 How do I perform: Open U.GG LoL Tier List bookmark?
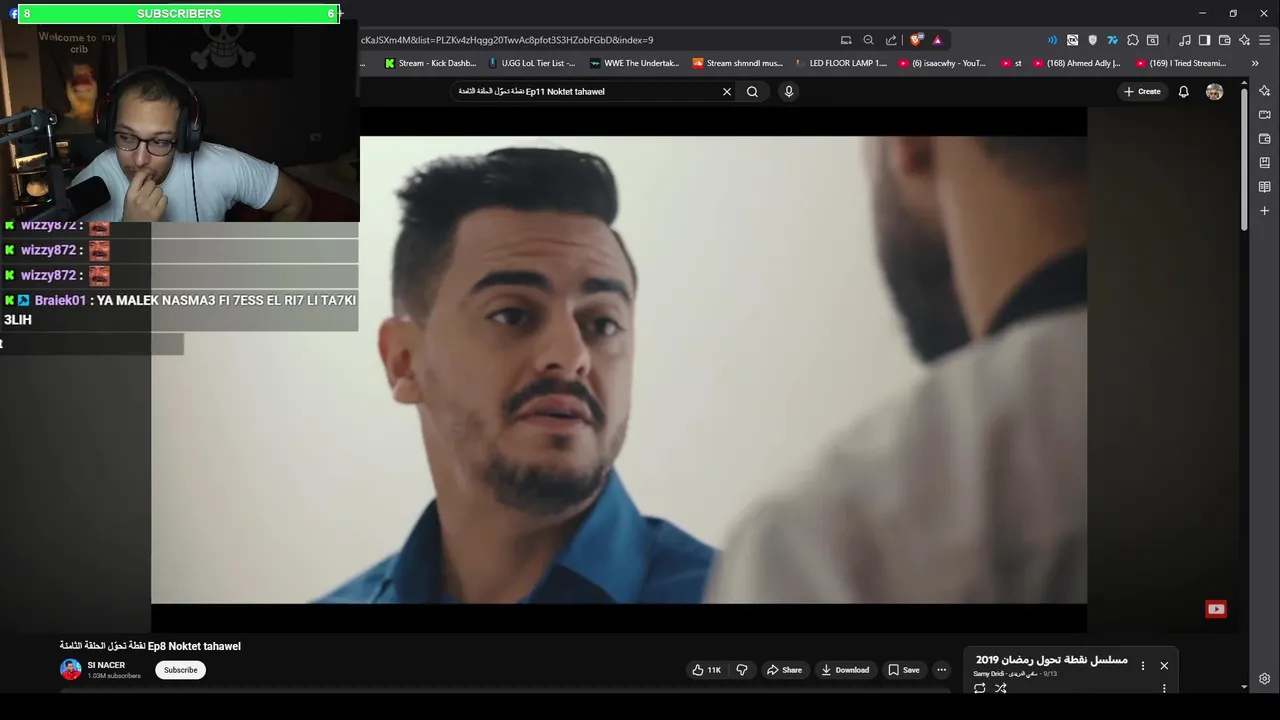pyautogui.click(x=531, y=63)
